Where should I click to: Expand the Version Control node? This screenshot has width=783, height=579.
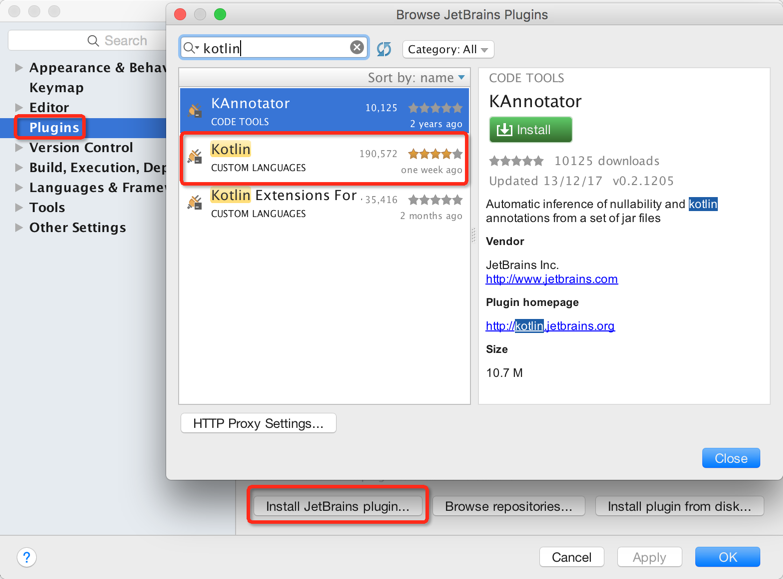pos(18,147)
